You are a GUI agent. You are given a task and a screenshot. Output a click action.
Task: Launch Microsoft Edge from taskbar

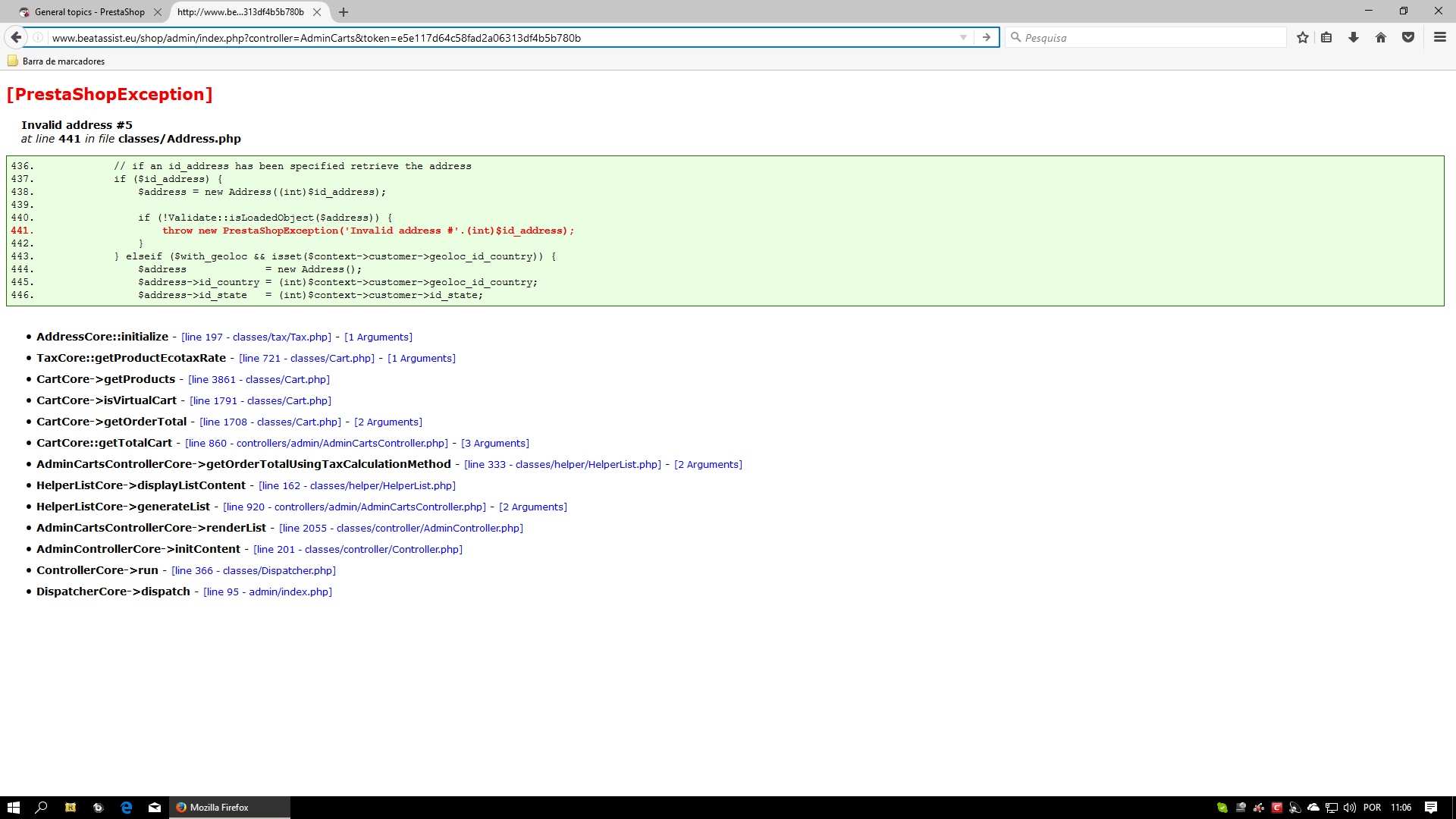pos(126,808)
